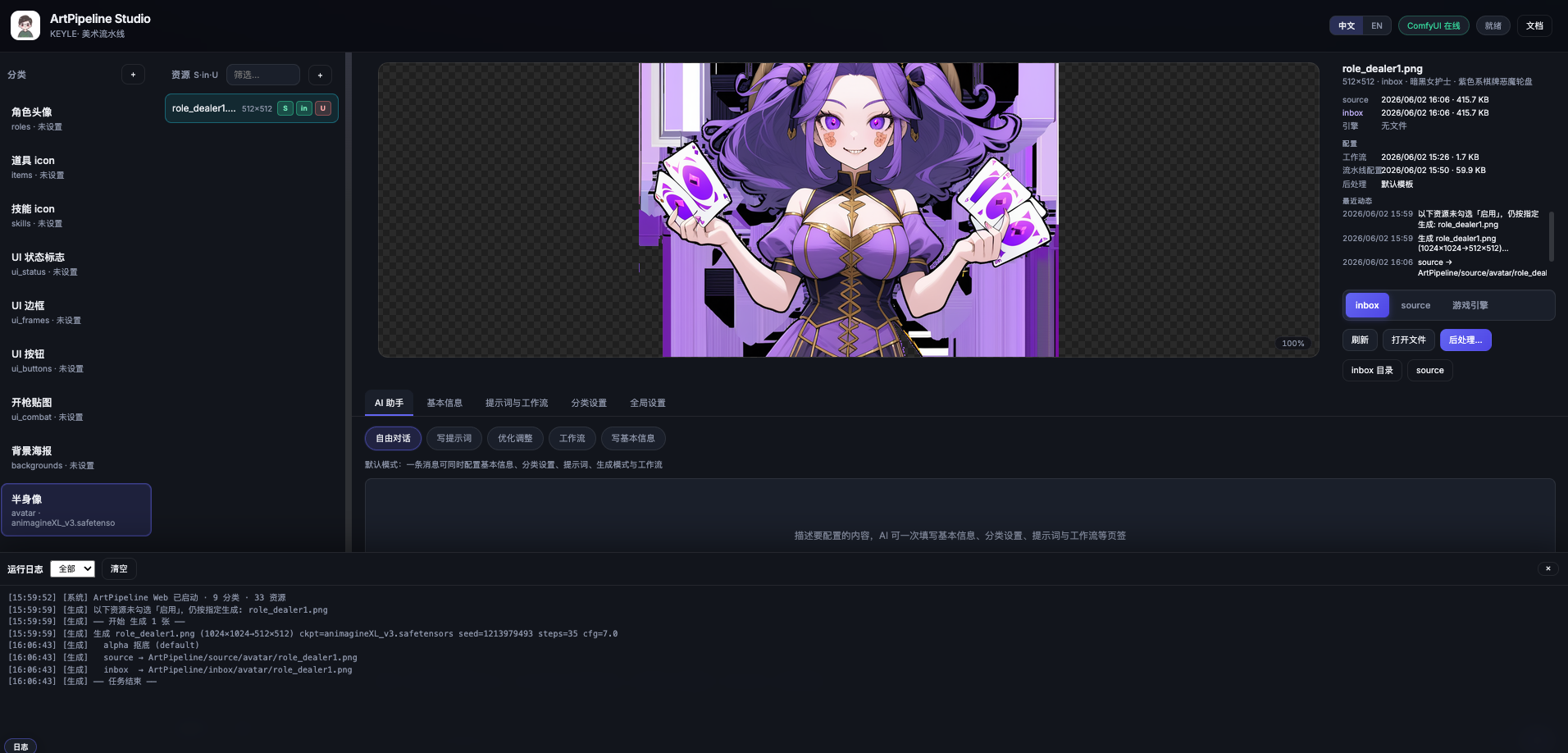Click the ArtPipeline Studio avatar logo
Image resolution: width=1568 pixels, height=753 pixels.
[25, 25]
